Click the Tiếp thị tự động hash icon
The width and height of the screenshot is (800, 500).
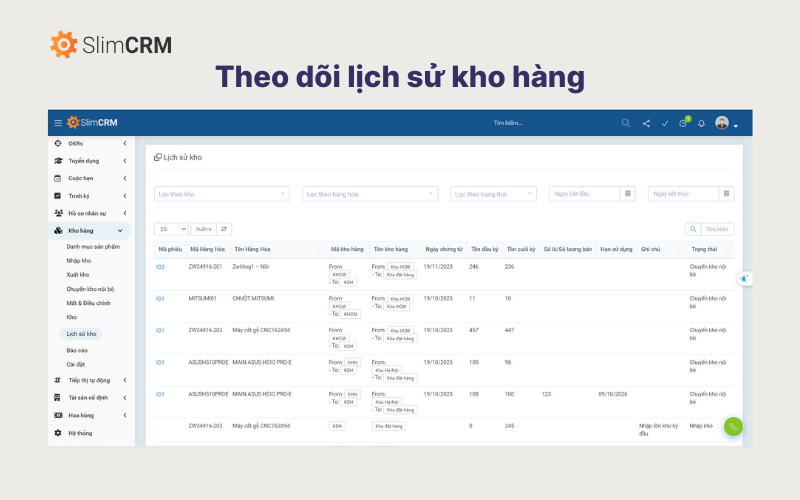(58, 380)
